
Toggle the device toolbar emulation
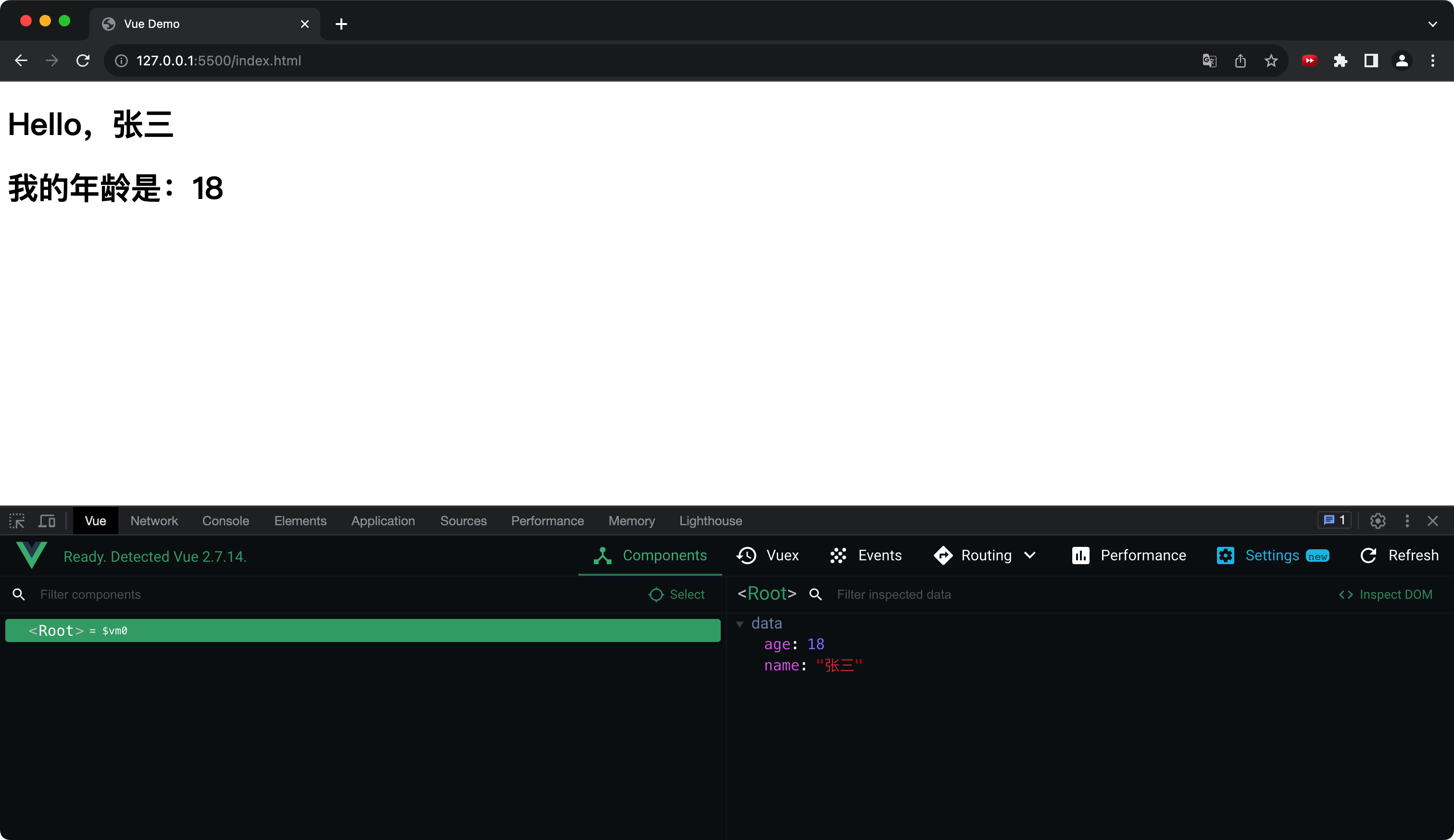[47, 521]
